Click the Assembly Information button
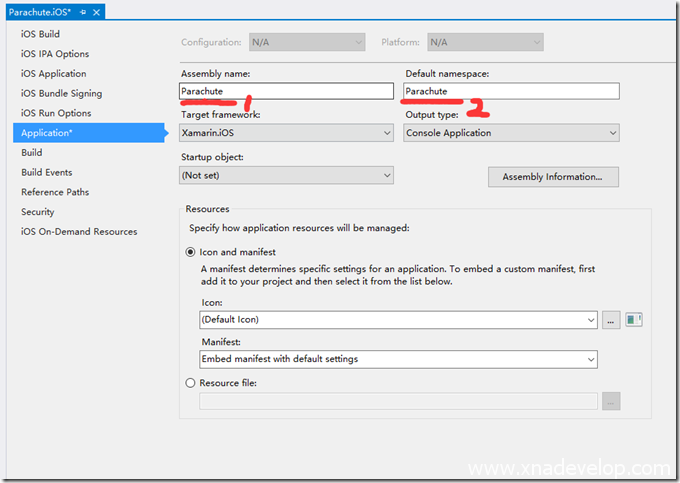The image size is (680, 483). 553,177
